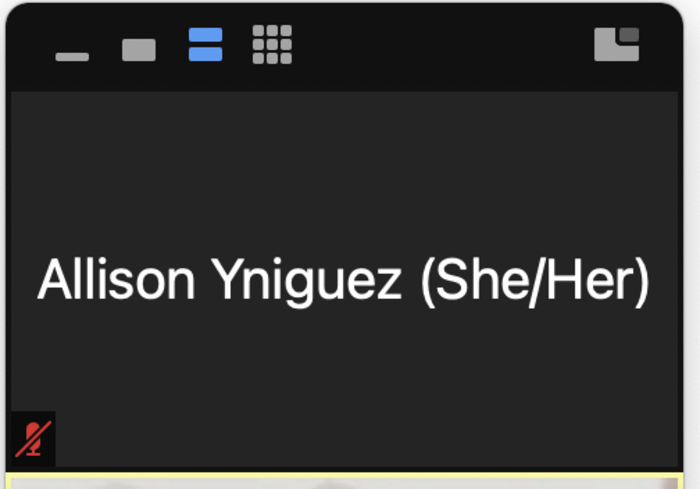Toggle the stacked two-row layout button
Image resolution: width=700 pixels, height=489 pixels.
tap(206, 45)
